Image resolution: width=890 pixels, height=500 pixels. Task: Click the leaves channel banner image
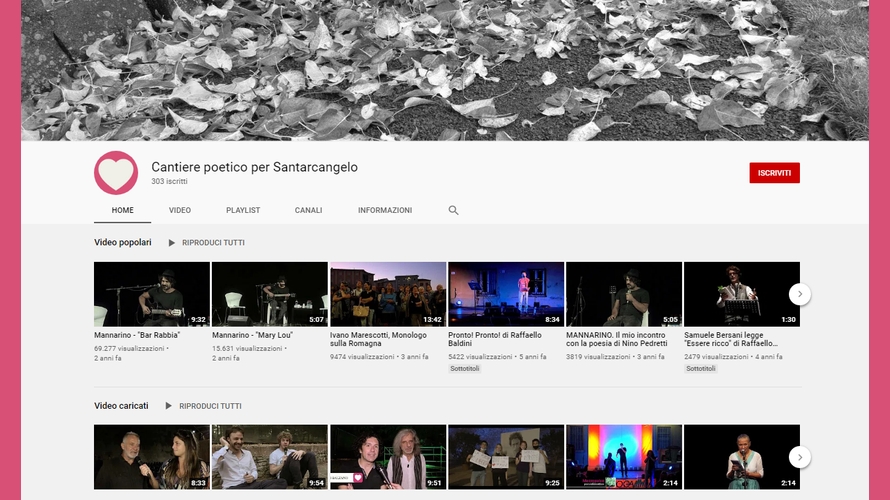(445, 70)
